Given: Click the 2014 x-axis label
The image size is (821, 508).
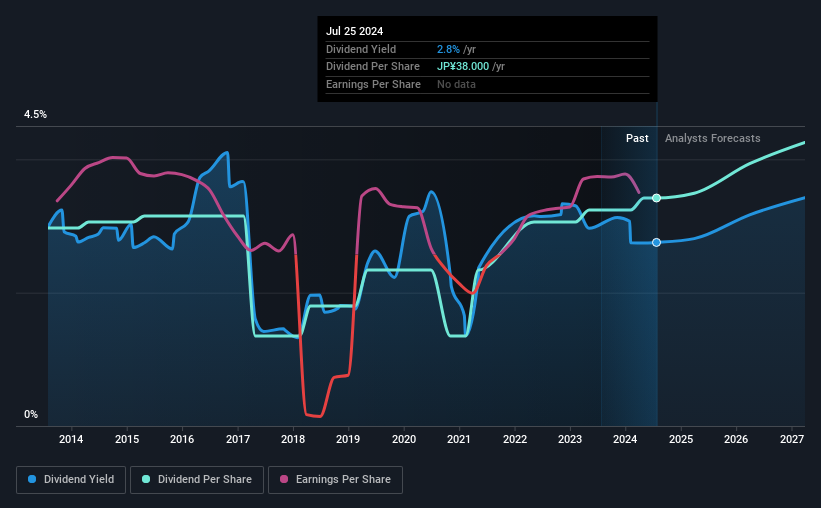Looking at the screenshot, I should 71,439.
